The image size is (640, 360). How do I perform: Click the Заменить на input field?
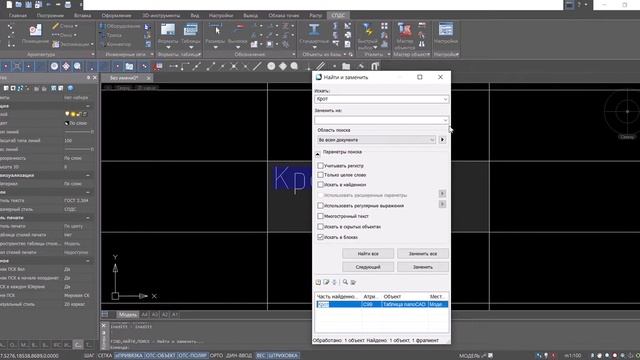(x=378, y=120)
